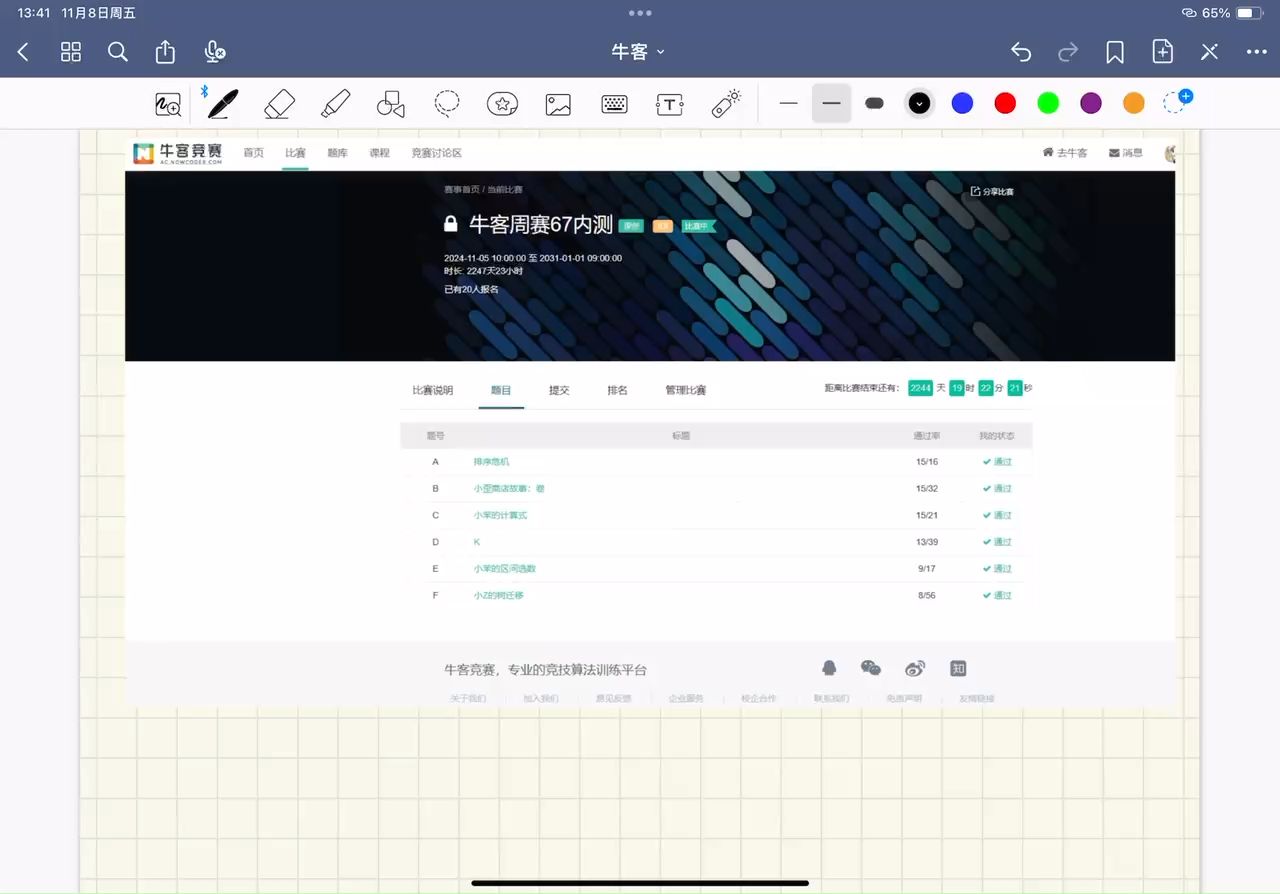Open the 牛客 document title dropdown
This screenshot has width=1280, height=894.
click(638, 52)
